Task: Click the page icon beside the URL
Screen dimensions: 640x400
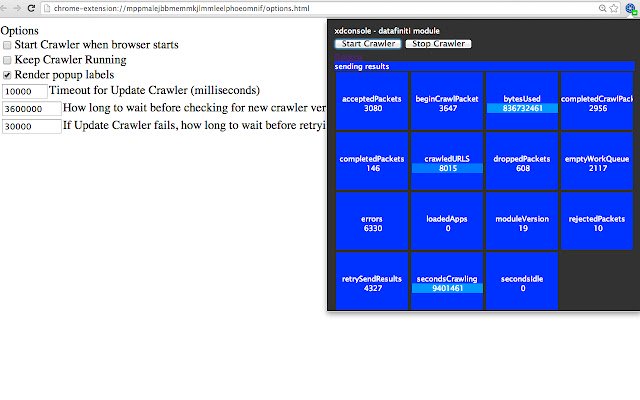Action: pos(47,8)
